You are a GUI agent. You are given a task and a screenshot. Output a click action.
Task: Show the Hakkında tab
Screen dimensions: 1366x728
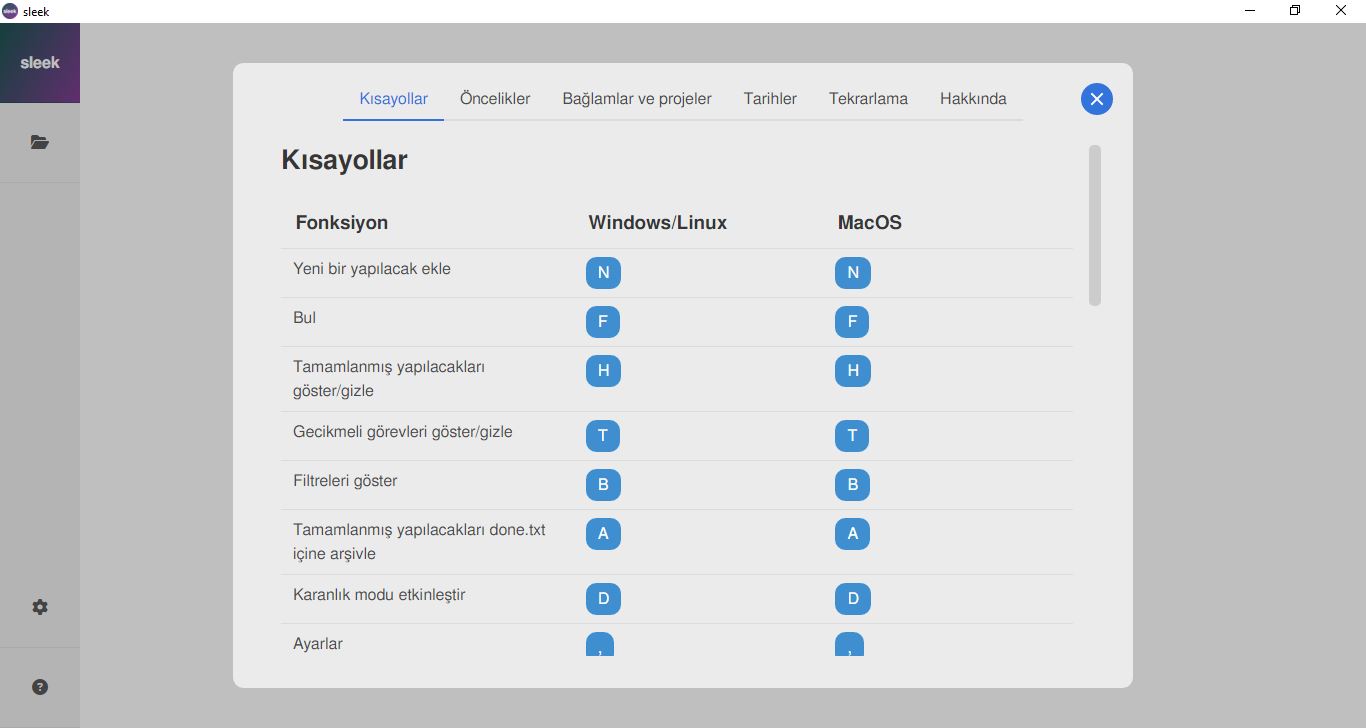point(973,99)
